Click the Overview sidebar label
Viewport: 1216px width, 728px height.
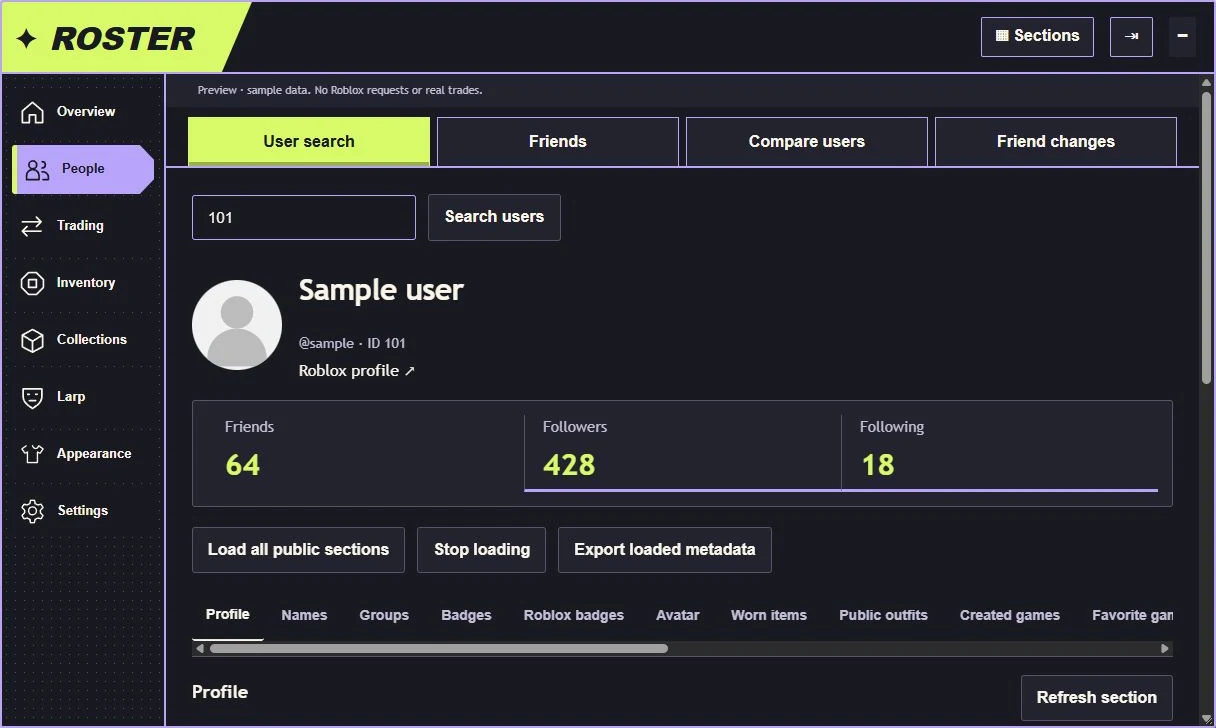click(x=86, y=112)
